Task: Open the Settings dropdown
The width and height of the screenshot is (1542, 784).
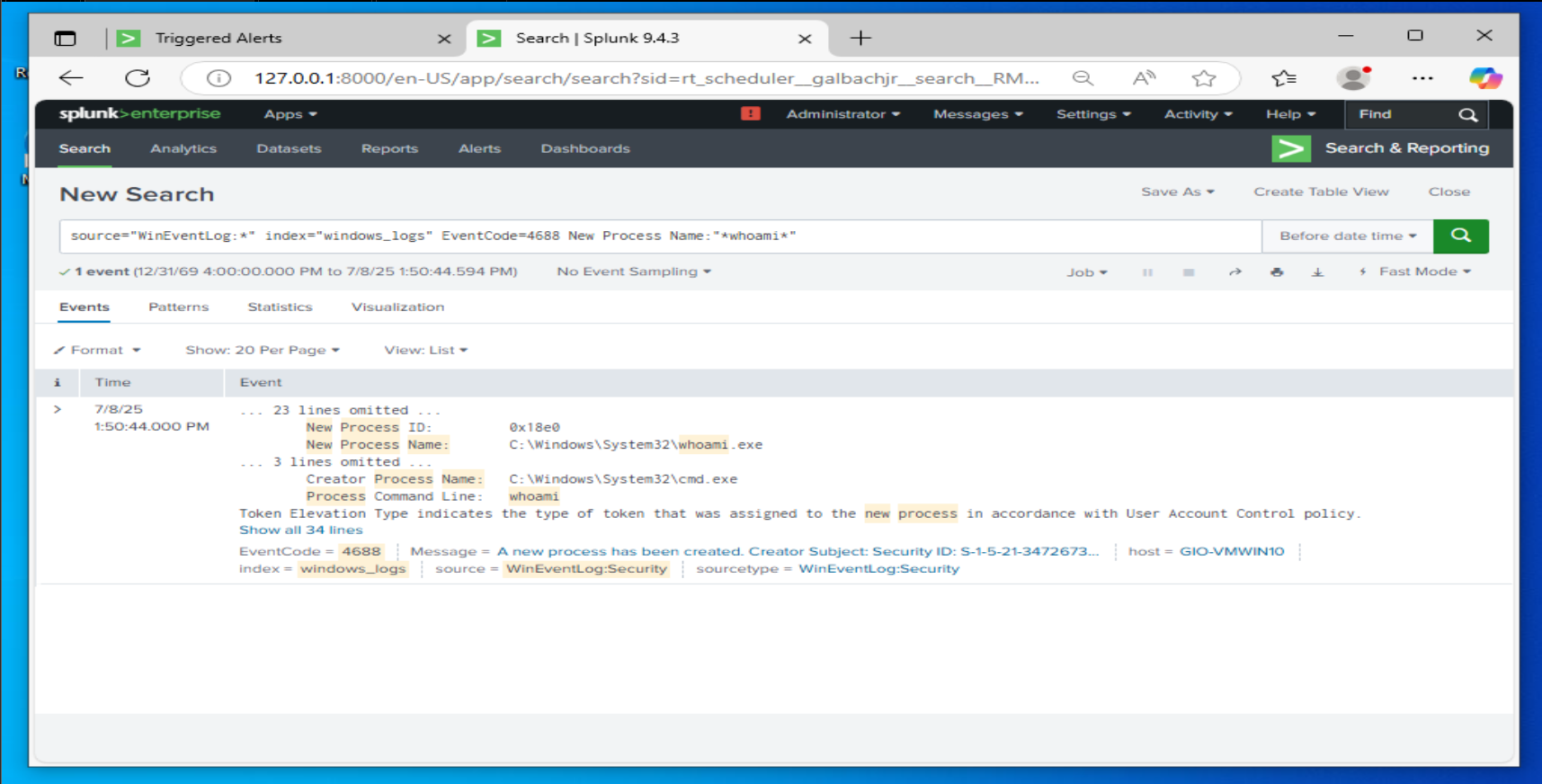Action: (x=1093, y=114)
